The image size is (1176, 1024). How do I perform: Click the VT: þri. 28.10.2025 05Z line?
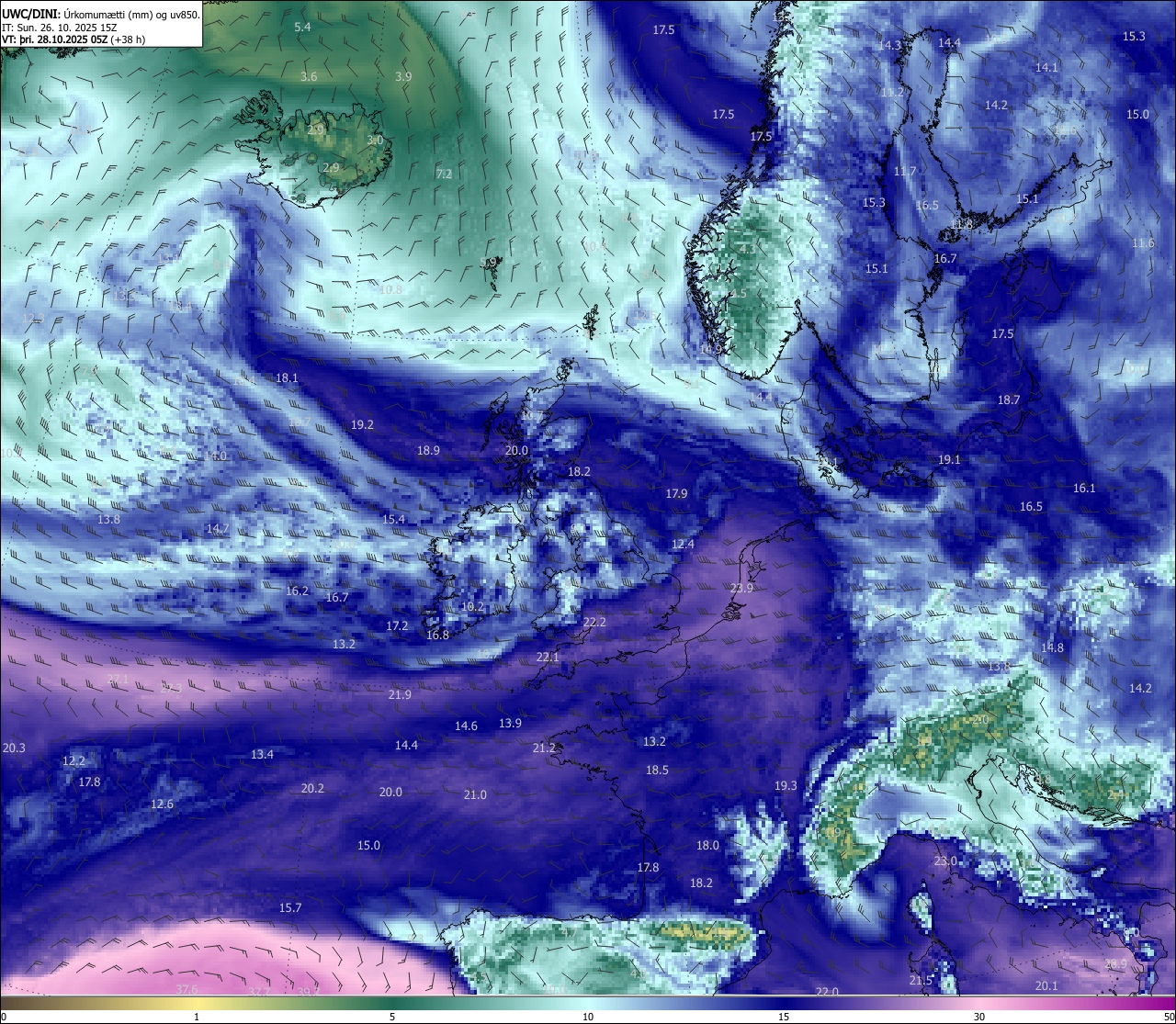(x=73, y=39)
